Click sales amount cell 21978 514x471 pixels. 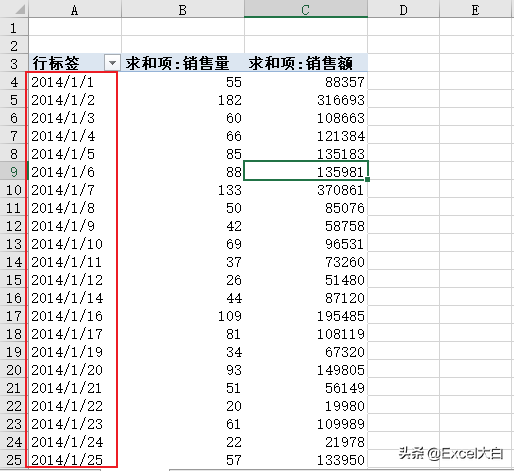306,442
